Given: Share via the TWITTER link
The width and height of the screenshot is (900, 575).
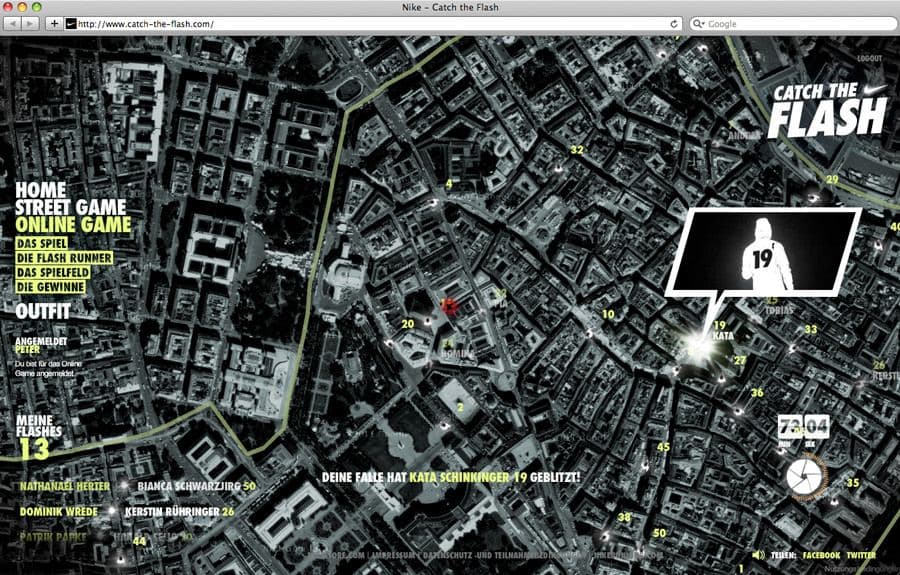Looking at the screenshot, I should point(861,555).
